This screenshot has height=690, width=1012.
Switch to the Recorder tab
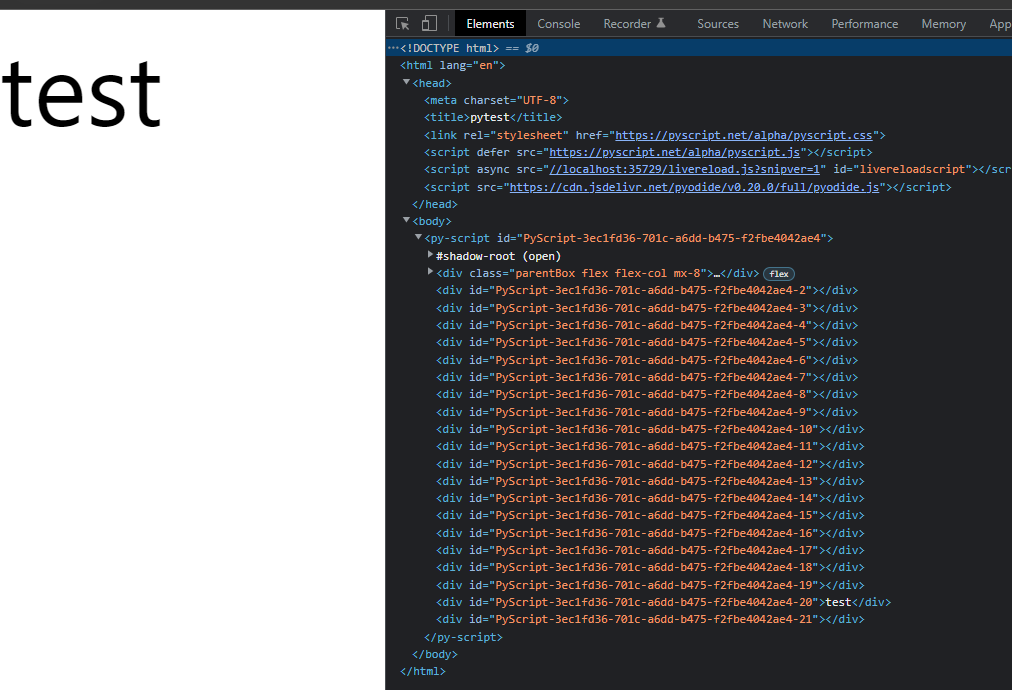[634, 24]
